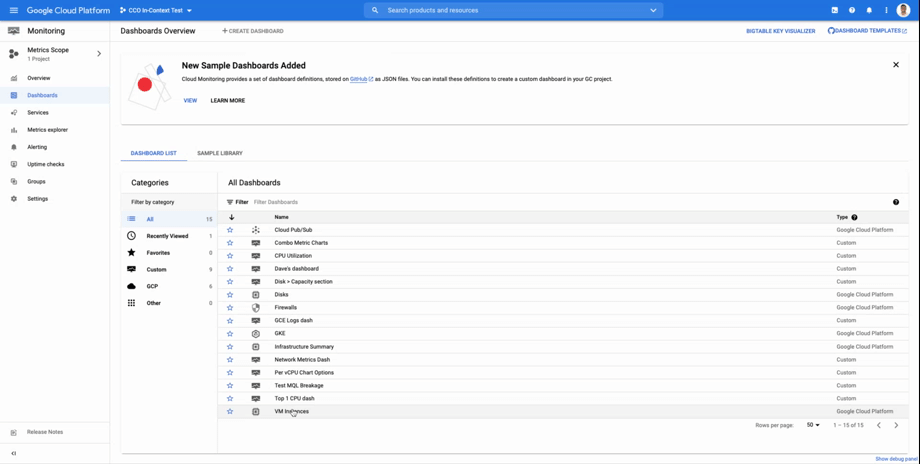Expand the Metrics Scope chevron
The image size is (920, 464).
click(99, 53)
